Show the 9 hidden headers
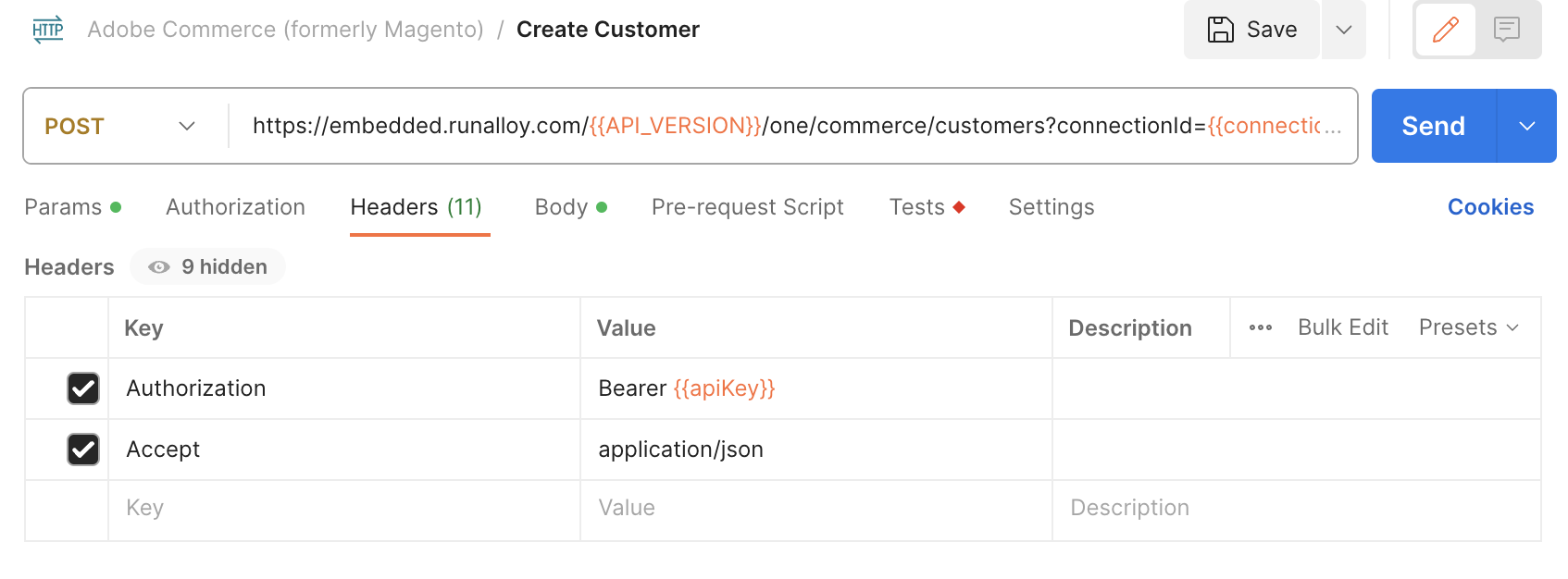Screen dimensions: 1568x579 point(208,267)
